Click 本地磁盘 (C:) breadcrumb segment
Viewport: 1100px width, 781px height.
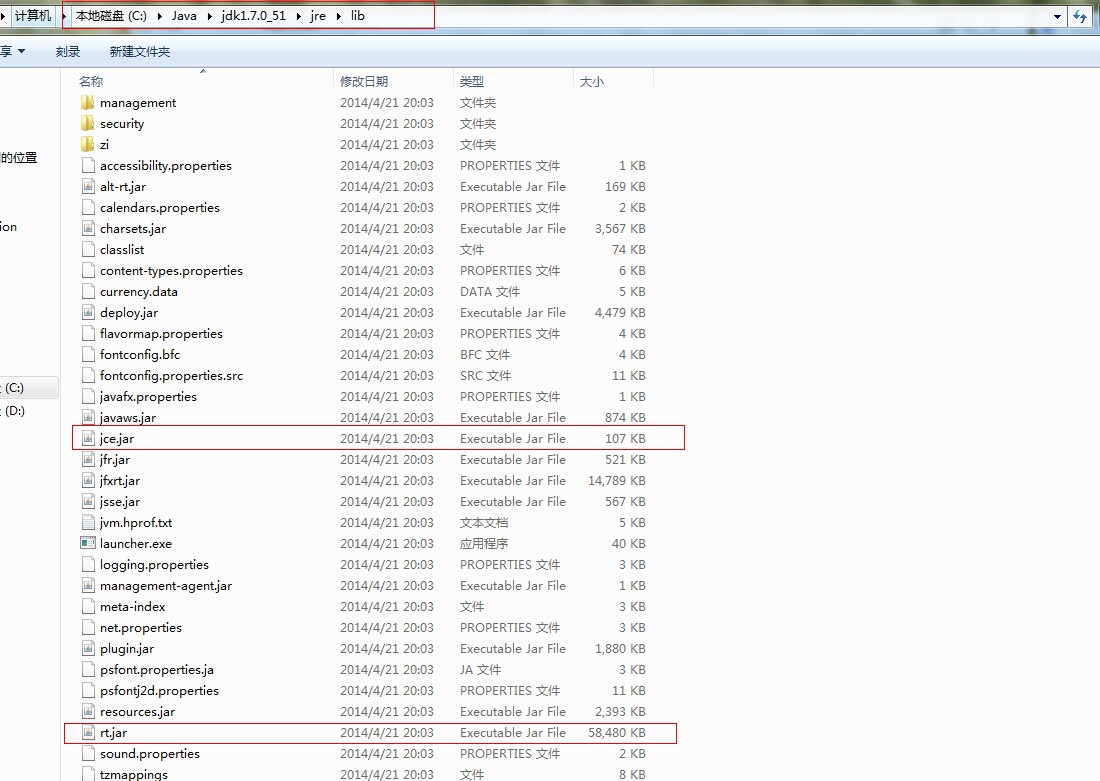point(111,15)
